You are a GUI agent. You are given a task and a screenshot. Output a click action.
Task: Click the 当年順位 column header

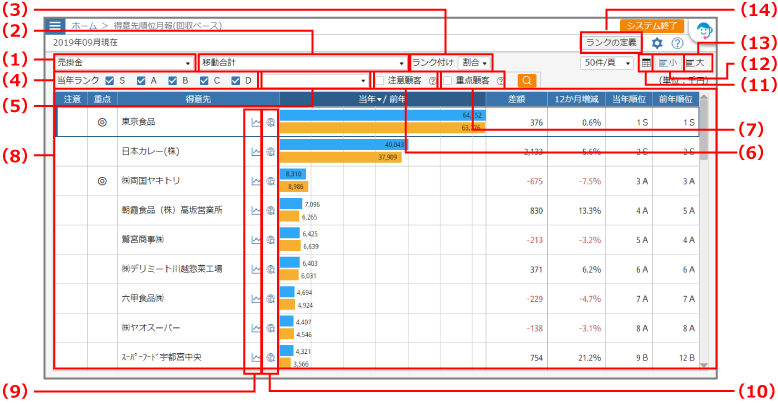pos(629,99)
